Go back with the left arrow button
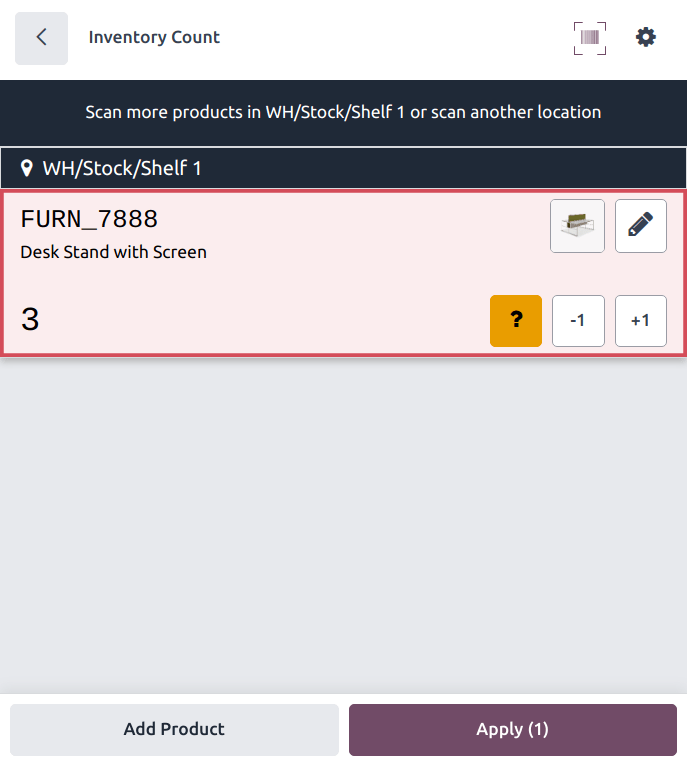 [41, 38]
